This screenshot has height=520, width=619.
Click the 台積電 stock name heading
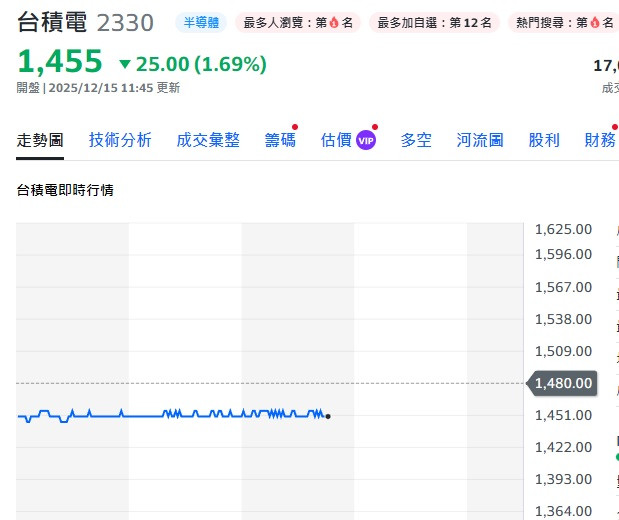[x=52, y=22]
